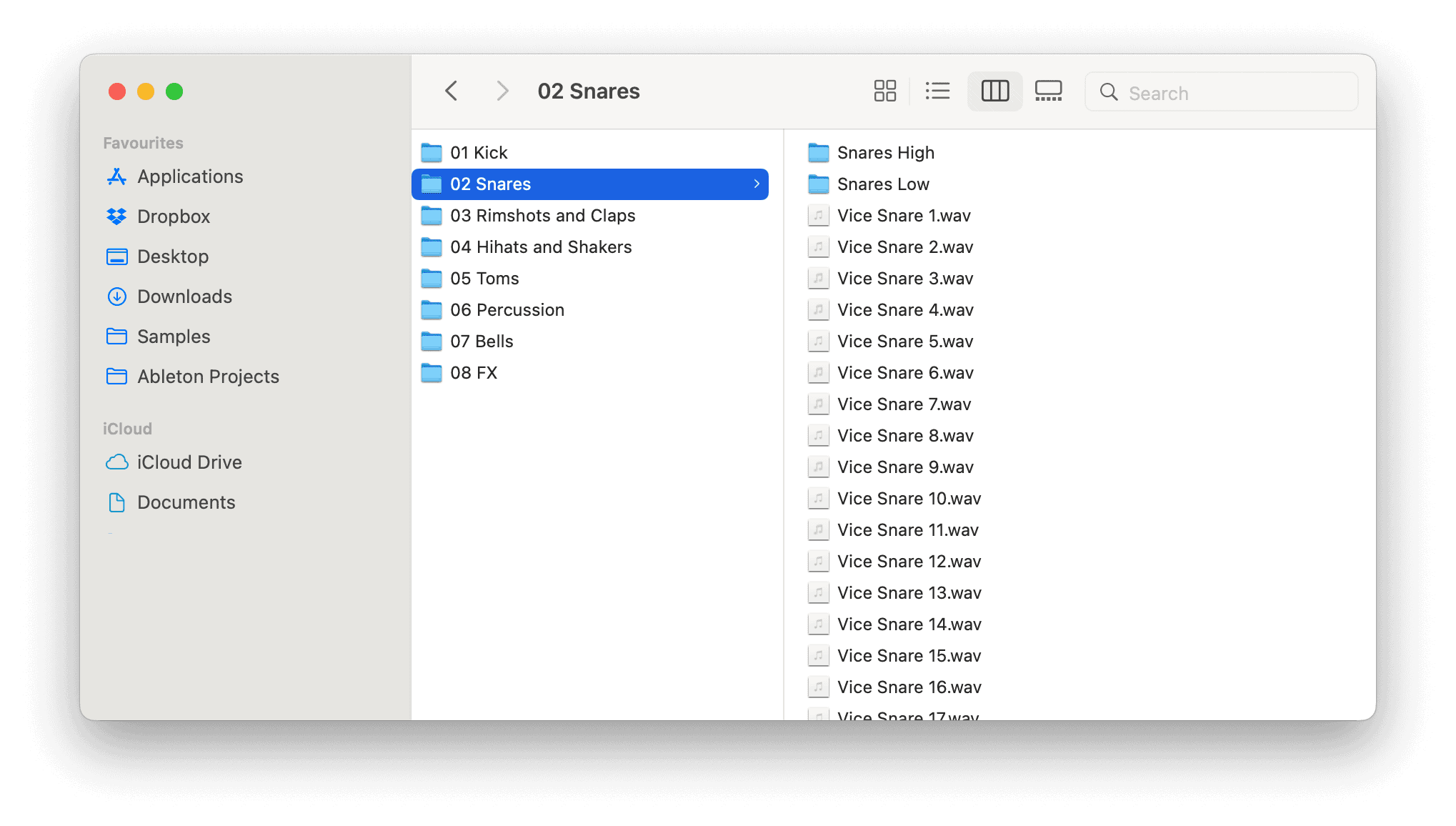Open Applications in the sidebar
This screenshot has width=1456, height=826.
point(190,176)
